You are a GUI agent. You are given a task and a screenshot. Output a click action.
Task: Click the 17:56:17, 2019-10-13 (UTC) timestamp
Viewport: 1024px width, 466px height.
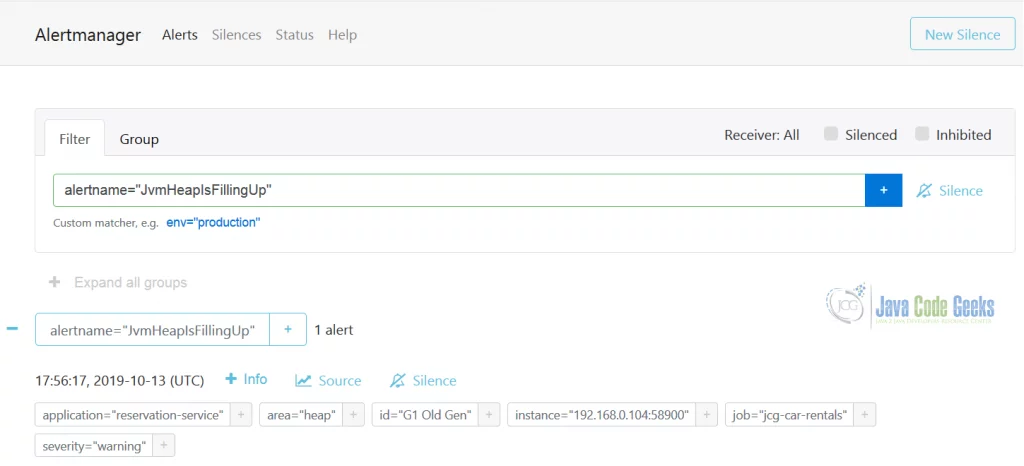120,381
